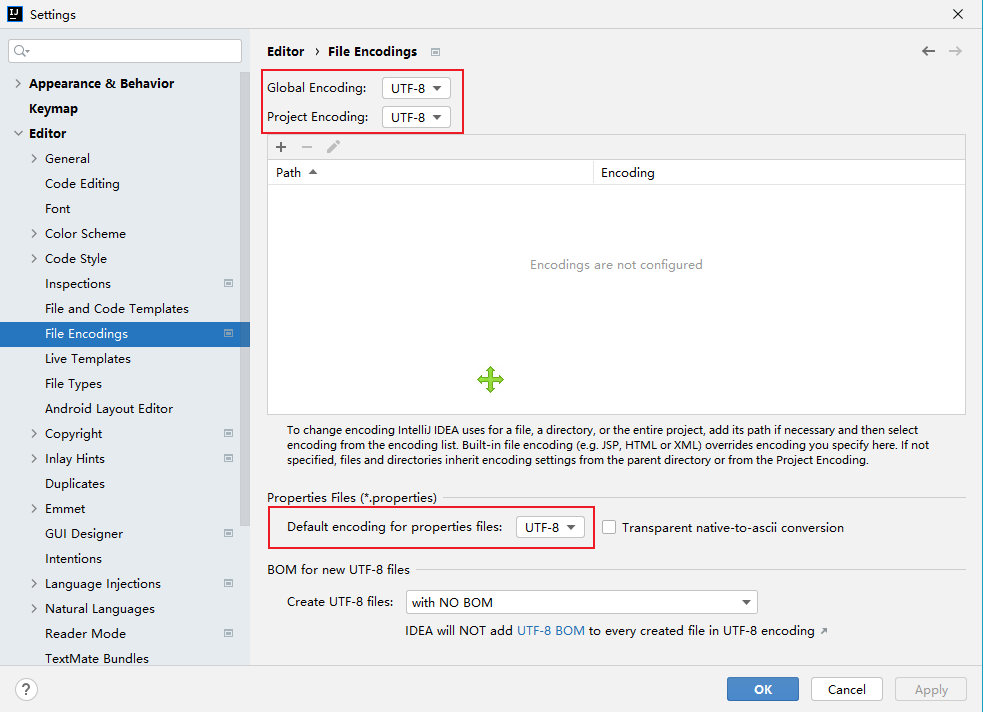Open the Global Encoding dropdown
The height and width of the screenshot is (712, 983).
click(416, 88)
